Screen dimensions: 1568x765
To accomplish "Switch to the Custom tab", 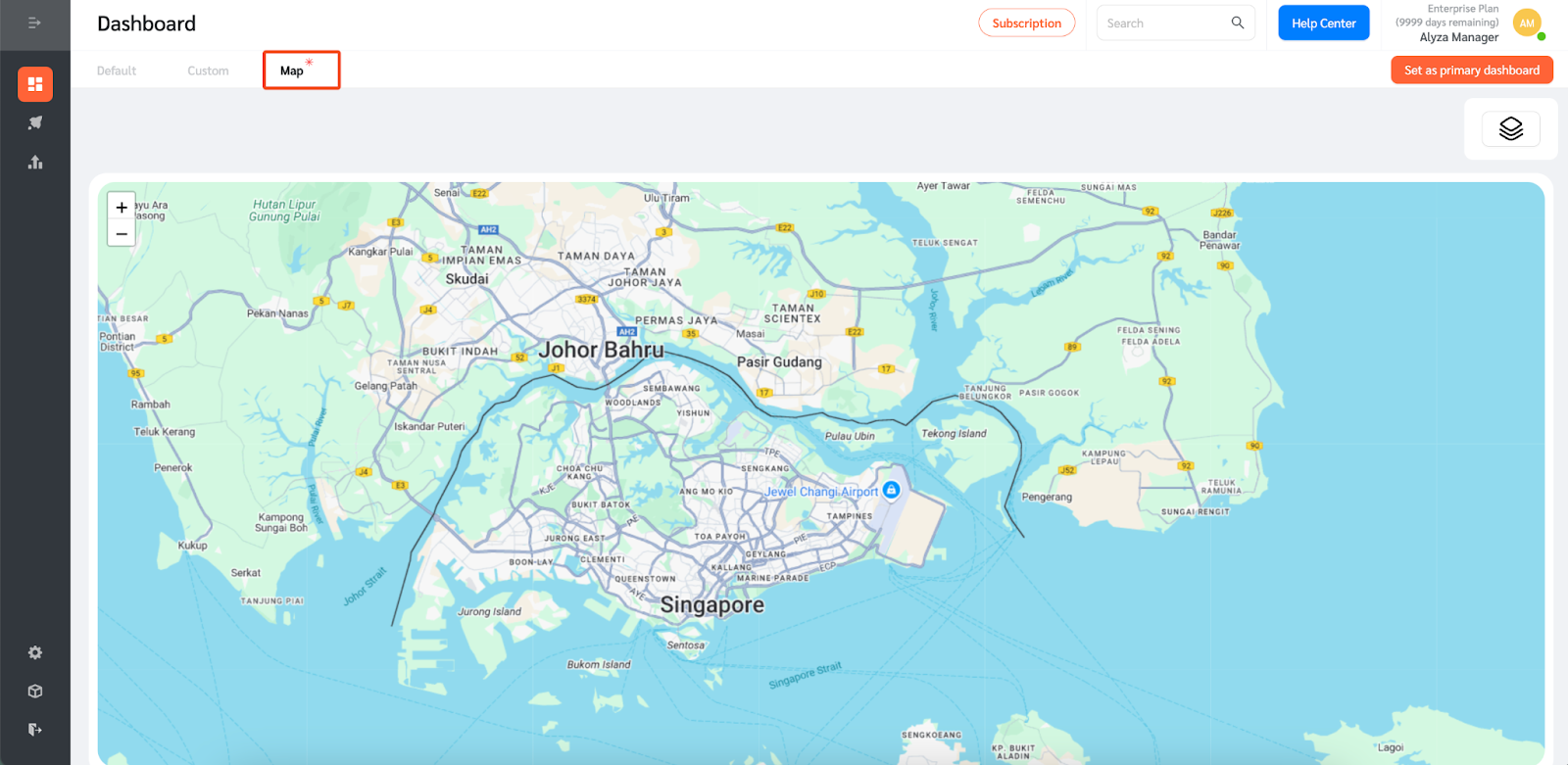I will coord(208,71).
